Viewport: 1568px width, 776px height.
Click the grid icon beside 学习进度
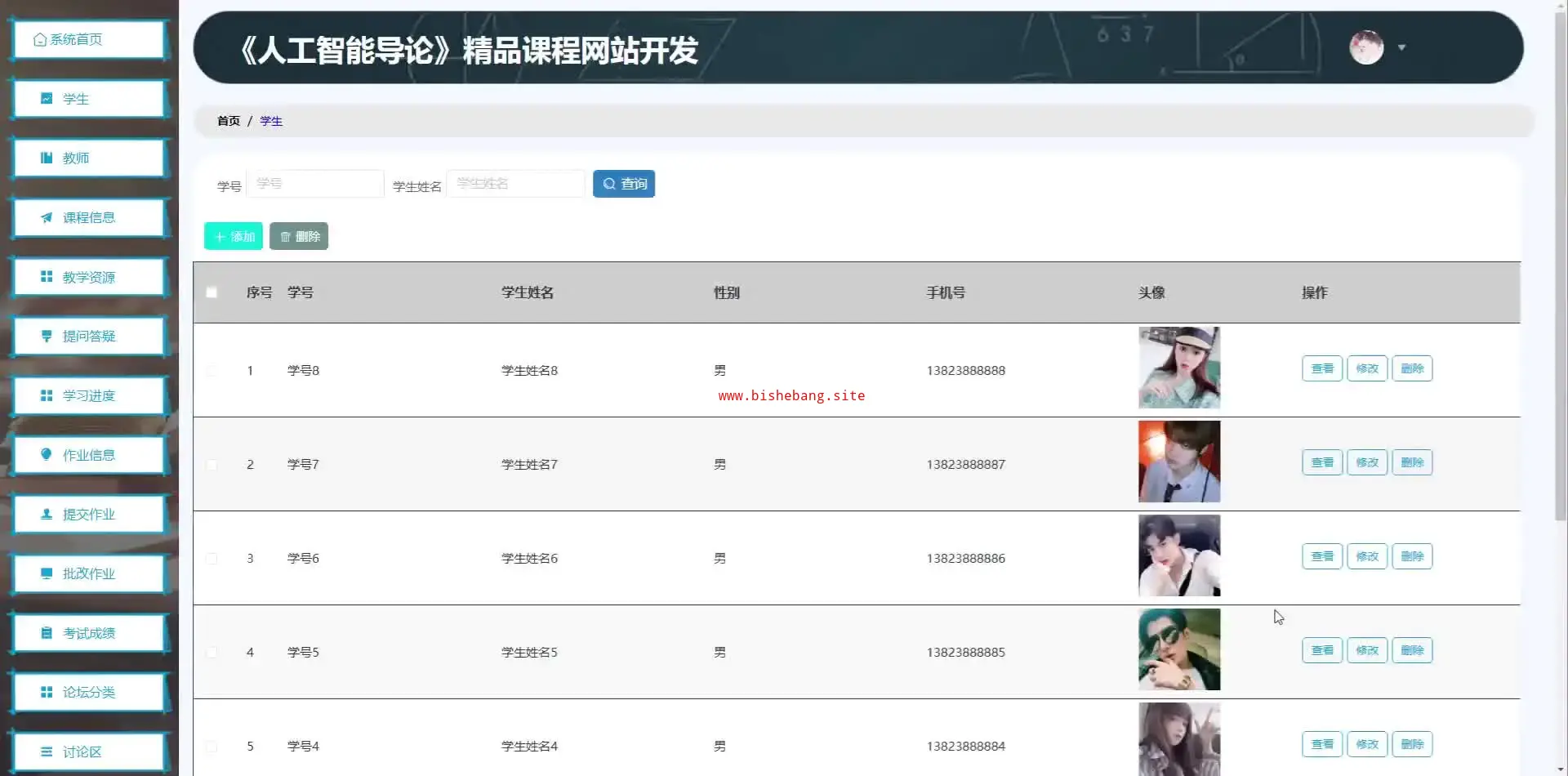[x=47, y=395]
